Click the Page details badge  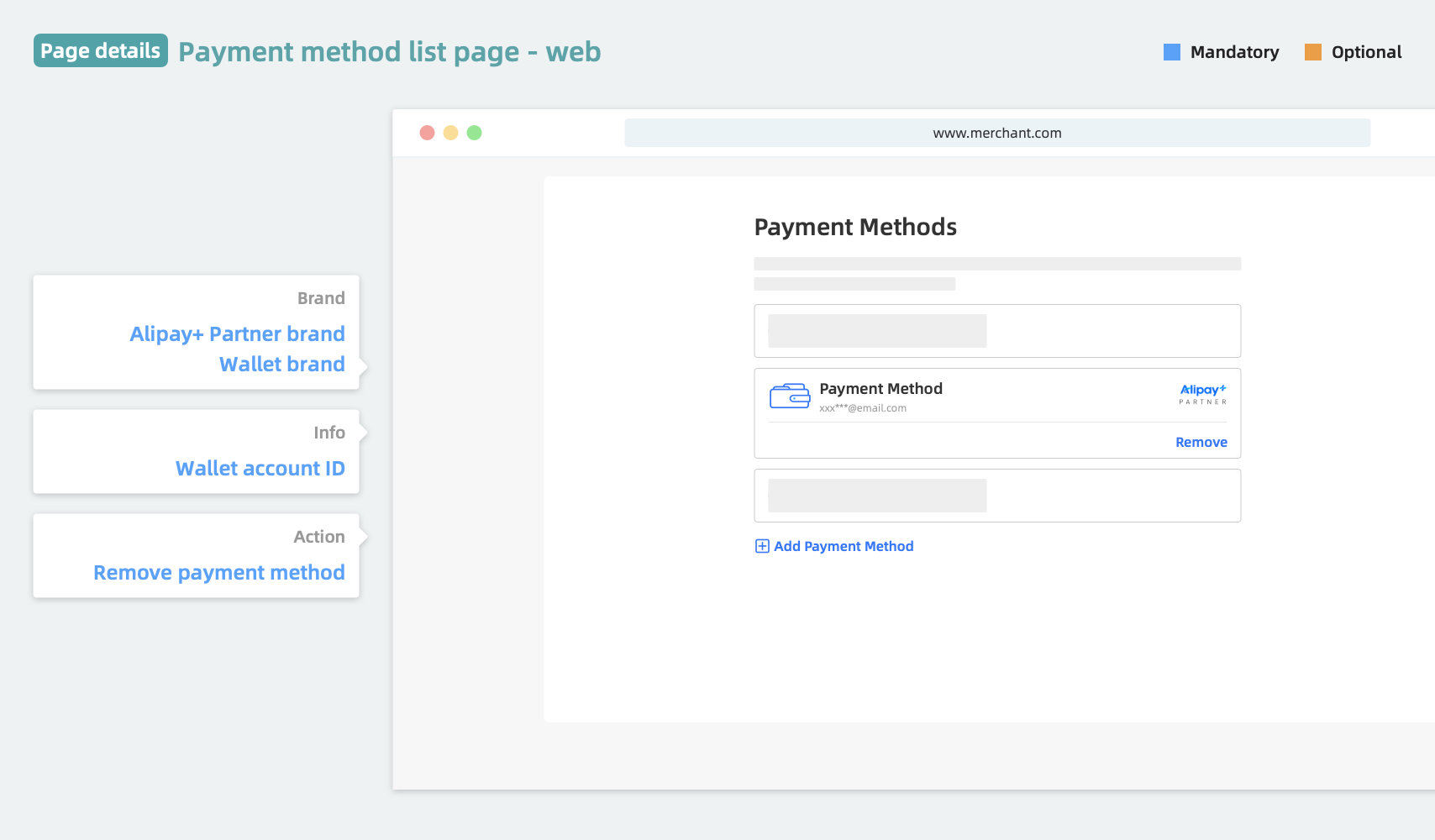pos(101,51)
